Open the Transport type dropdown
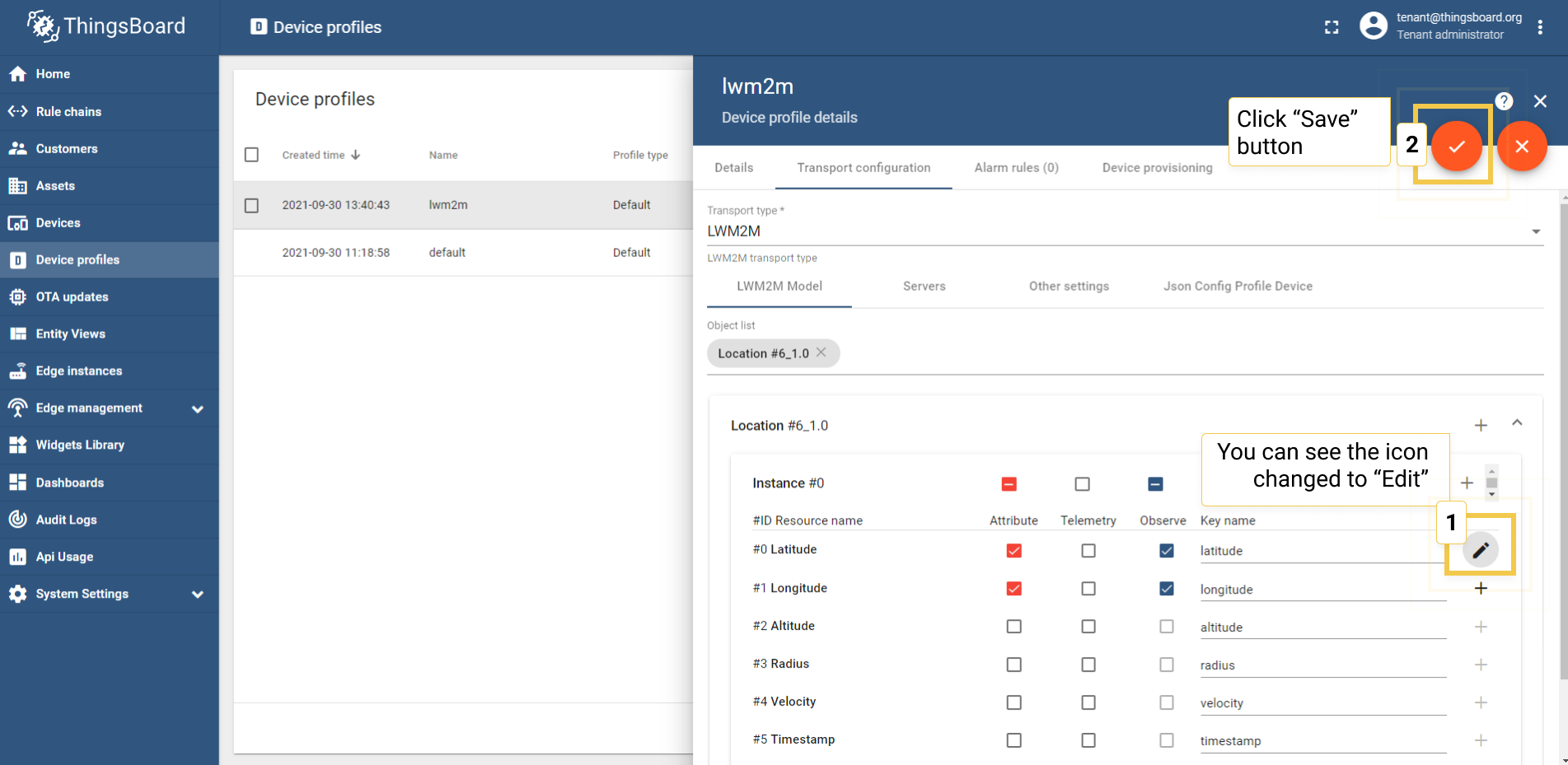The width and height of the screenshot is (1568, 765). coord(1125,231)
